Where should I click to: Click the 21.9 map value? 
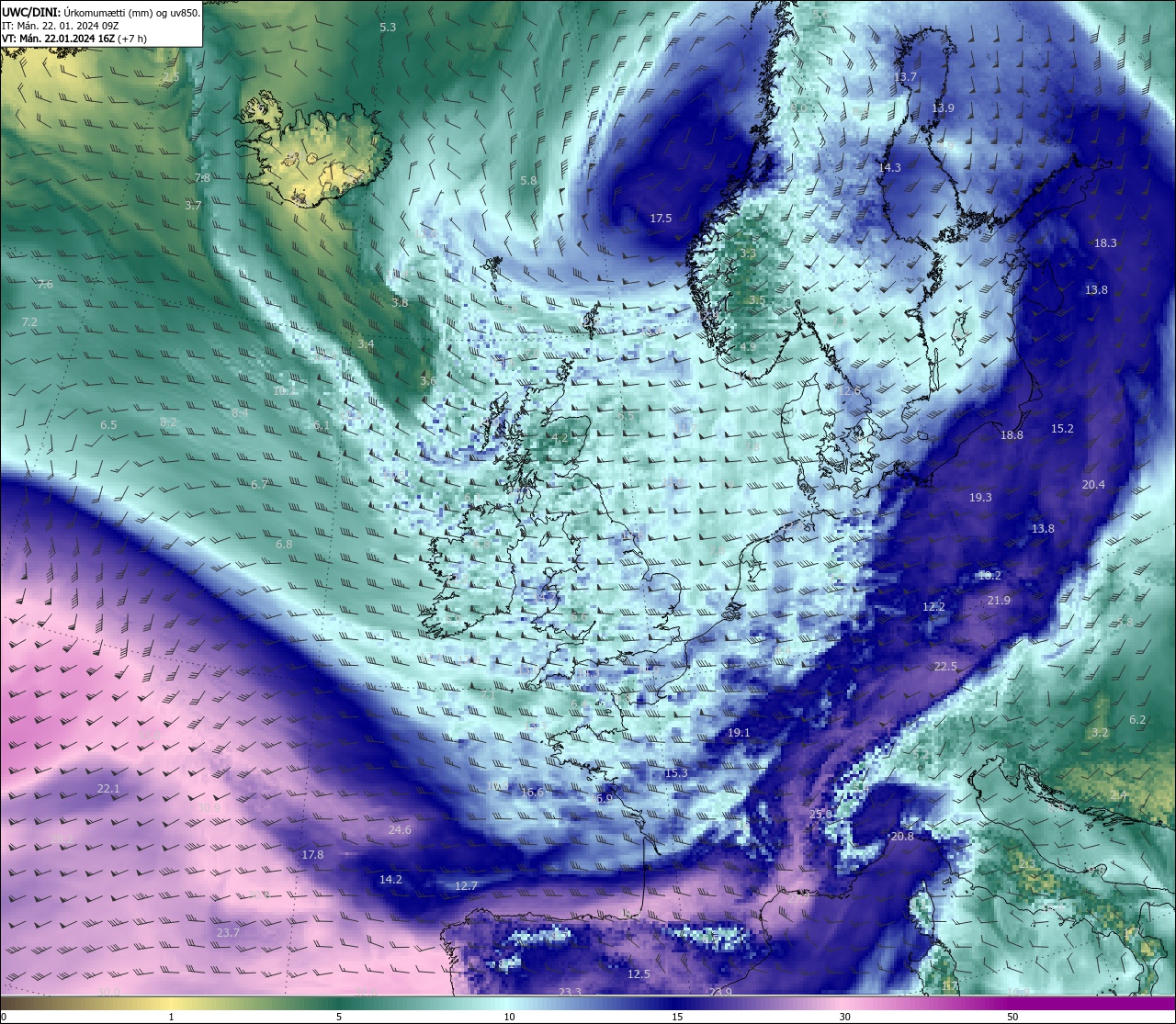click(999, 601)
